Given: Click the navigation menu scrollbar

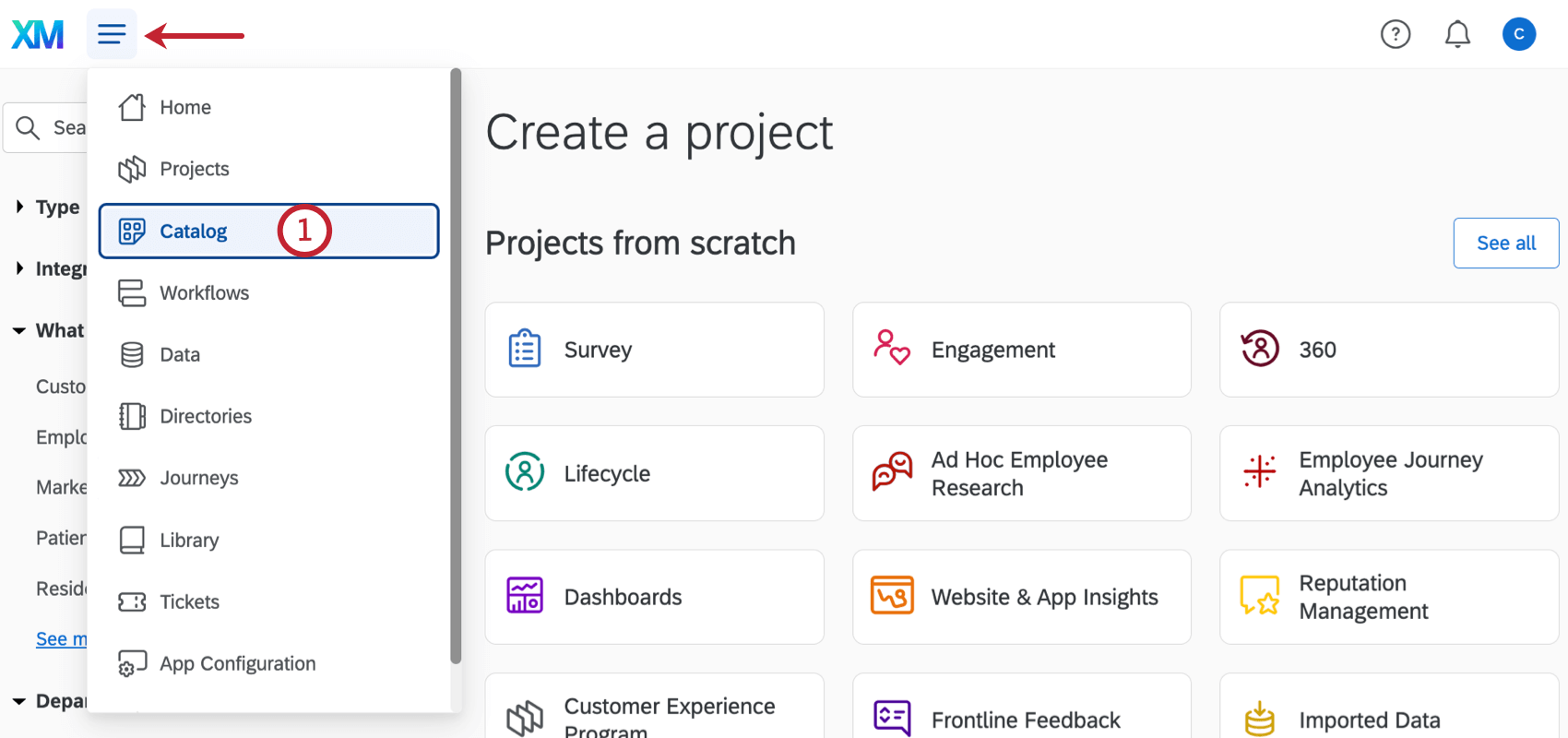Looking at the screenshot, I should 456,369.
